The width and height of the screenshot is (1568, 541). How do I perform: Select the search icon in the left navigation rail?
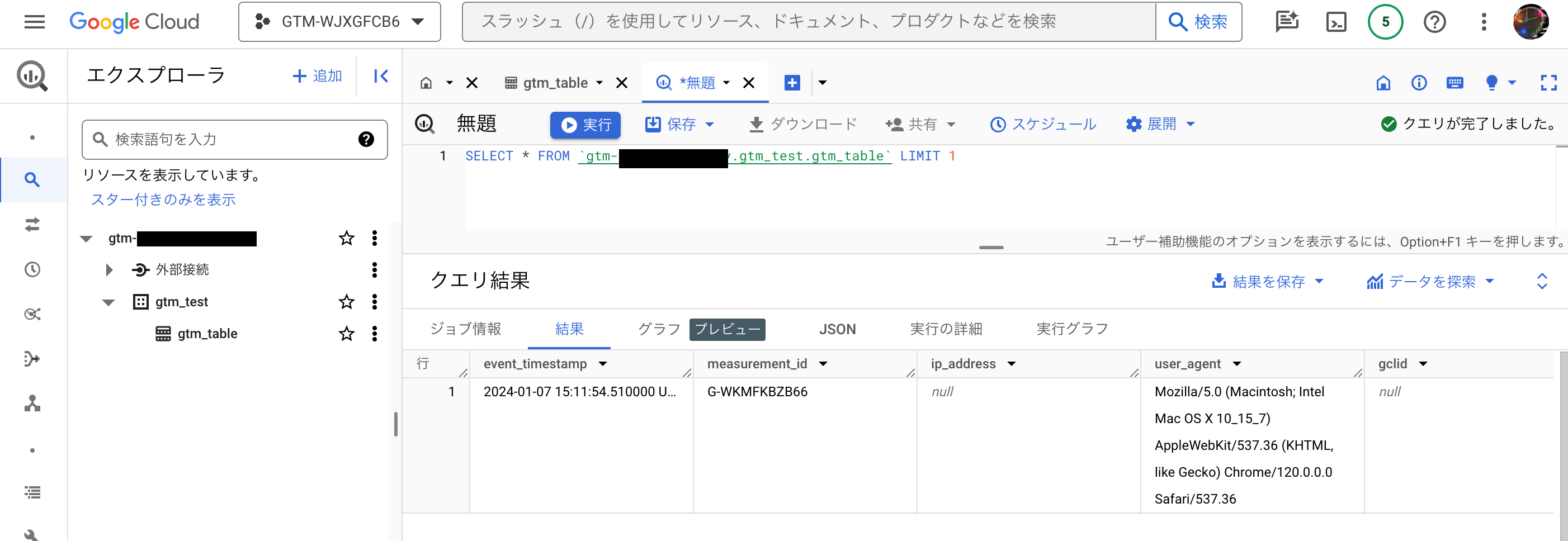(33, 180)
